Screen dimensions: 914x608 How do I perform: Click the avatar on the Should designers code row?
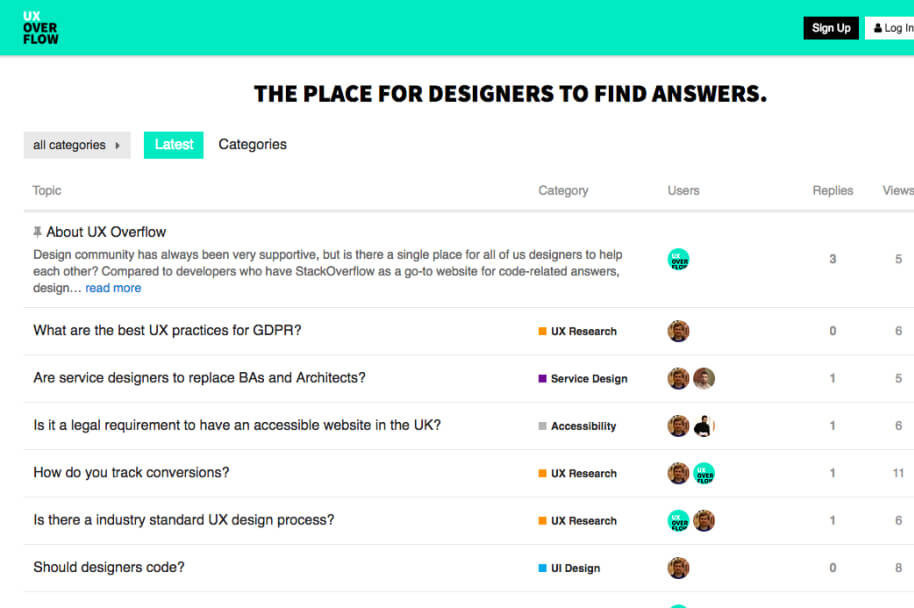[678, 567]
